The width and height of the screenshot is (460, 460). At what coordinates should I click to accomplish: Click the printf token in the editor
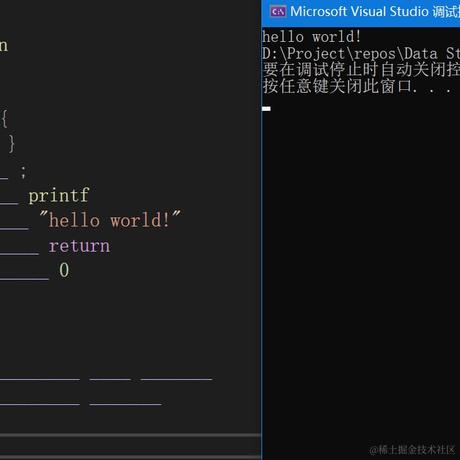pos(59,195)
